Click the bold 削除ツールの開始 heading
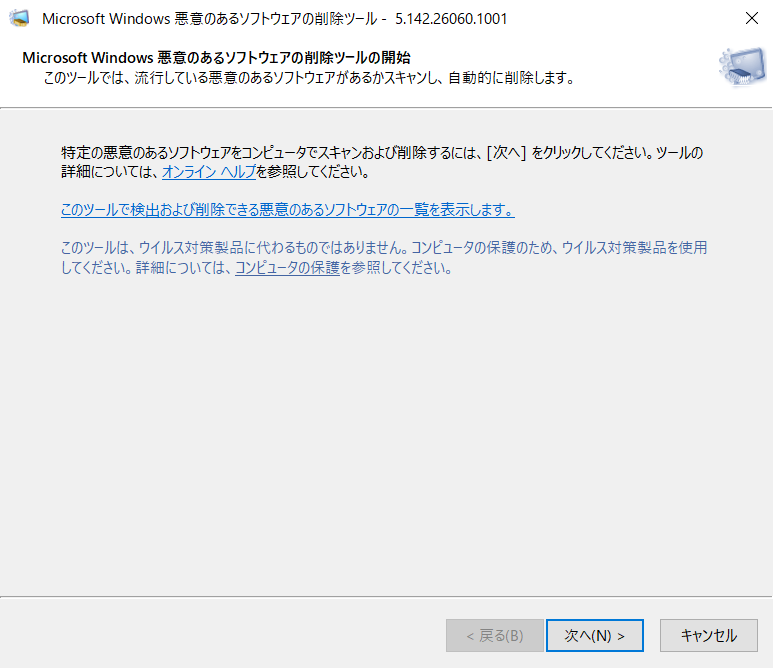Image resolution: width=773 pixels, height=668 pixels. pos(216,58)
